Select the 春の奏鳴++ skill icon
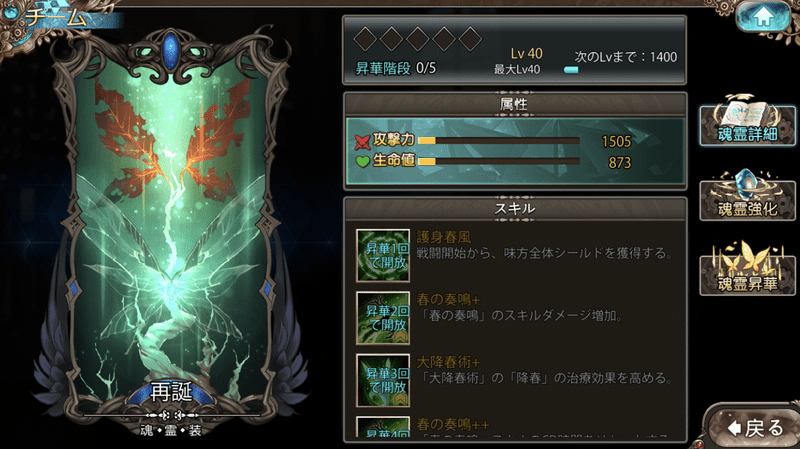Image resolution: width=800 pixels, height=449 pixels. 383,427
